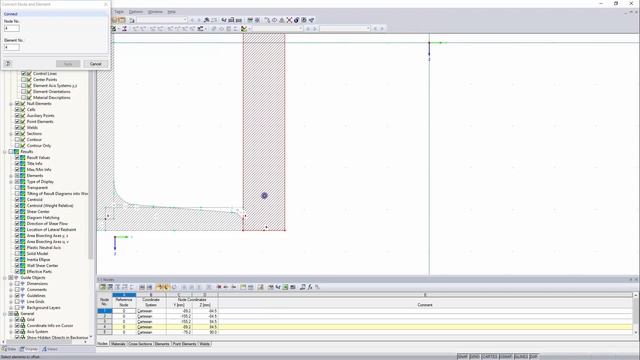The width and height of the screenshot is (640, 360).
Task: Switch to Point Elements table tab
Action: coord(184,344)
